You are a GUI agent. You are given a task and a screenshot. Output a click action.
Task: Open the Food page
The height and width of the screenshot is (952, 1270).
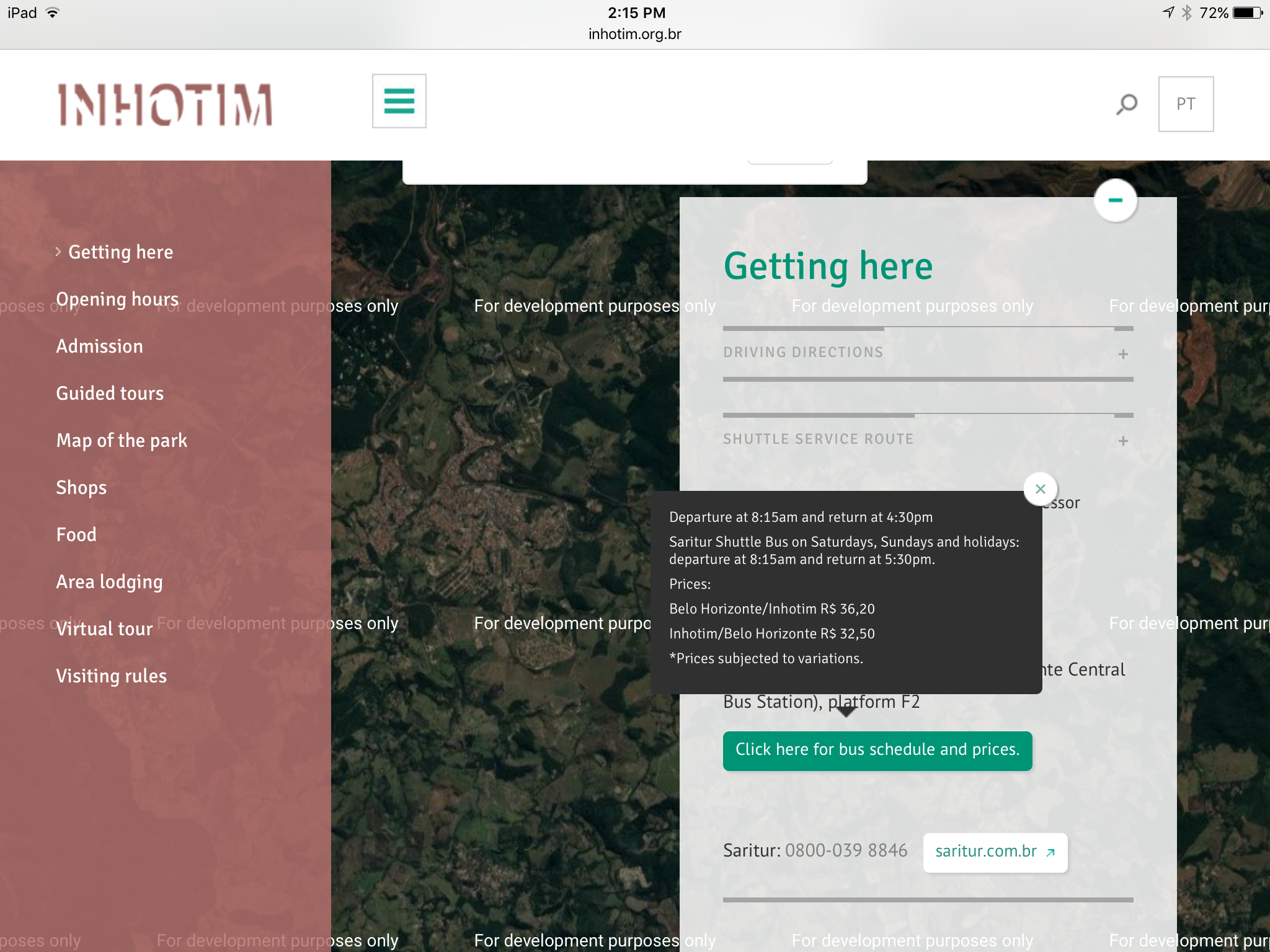(76, 535)
